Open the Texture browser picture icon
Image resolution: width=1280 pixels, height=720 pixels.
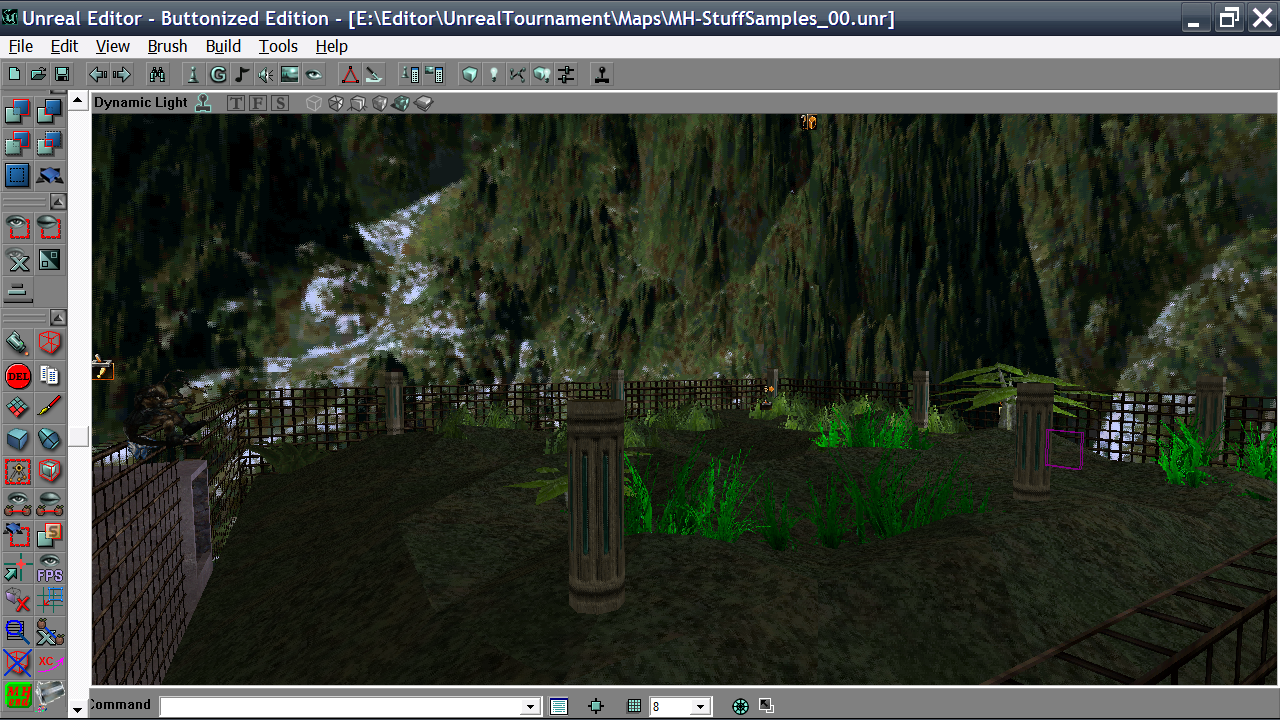pyautogui.click(x=290, y=74)
